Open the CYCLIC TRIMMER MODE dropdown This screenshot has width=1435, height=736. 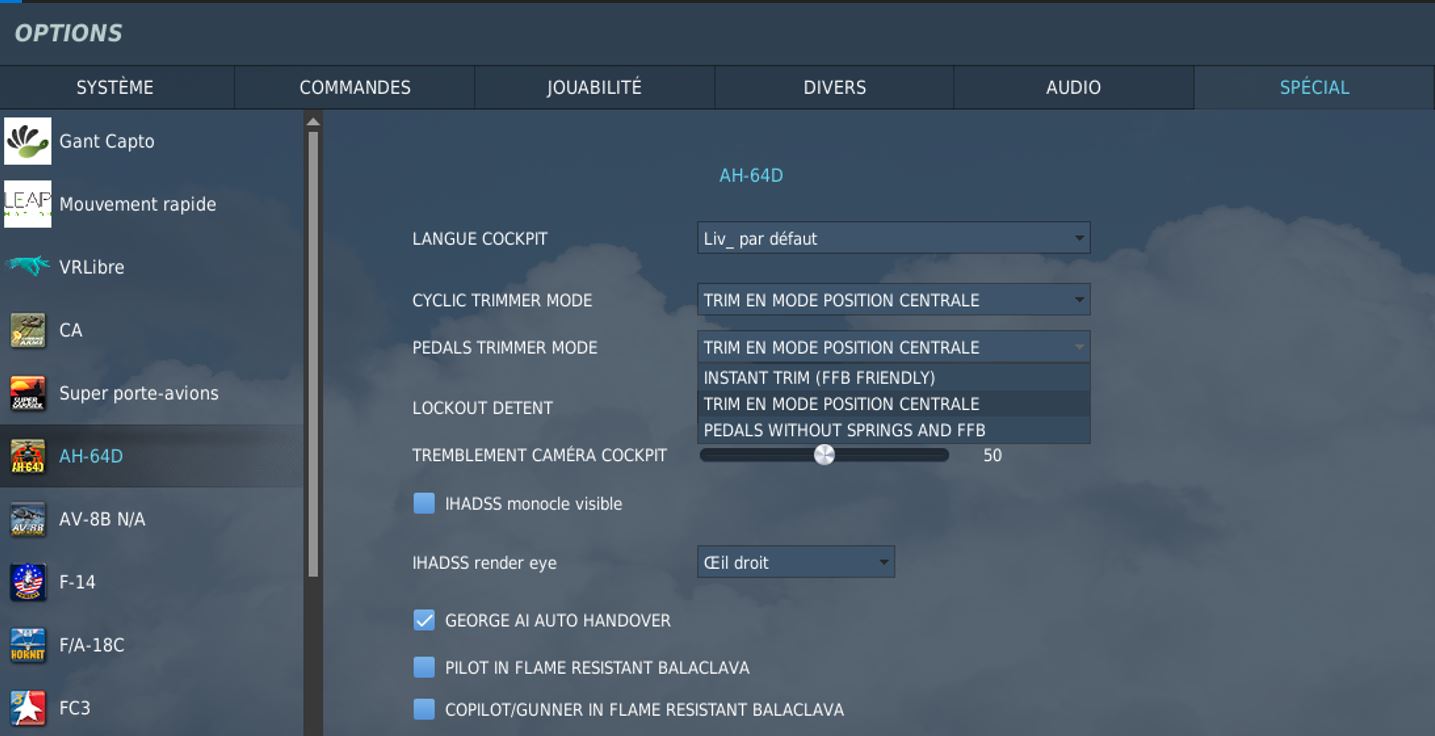(893, 300)
